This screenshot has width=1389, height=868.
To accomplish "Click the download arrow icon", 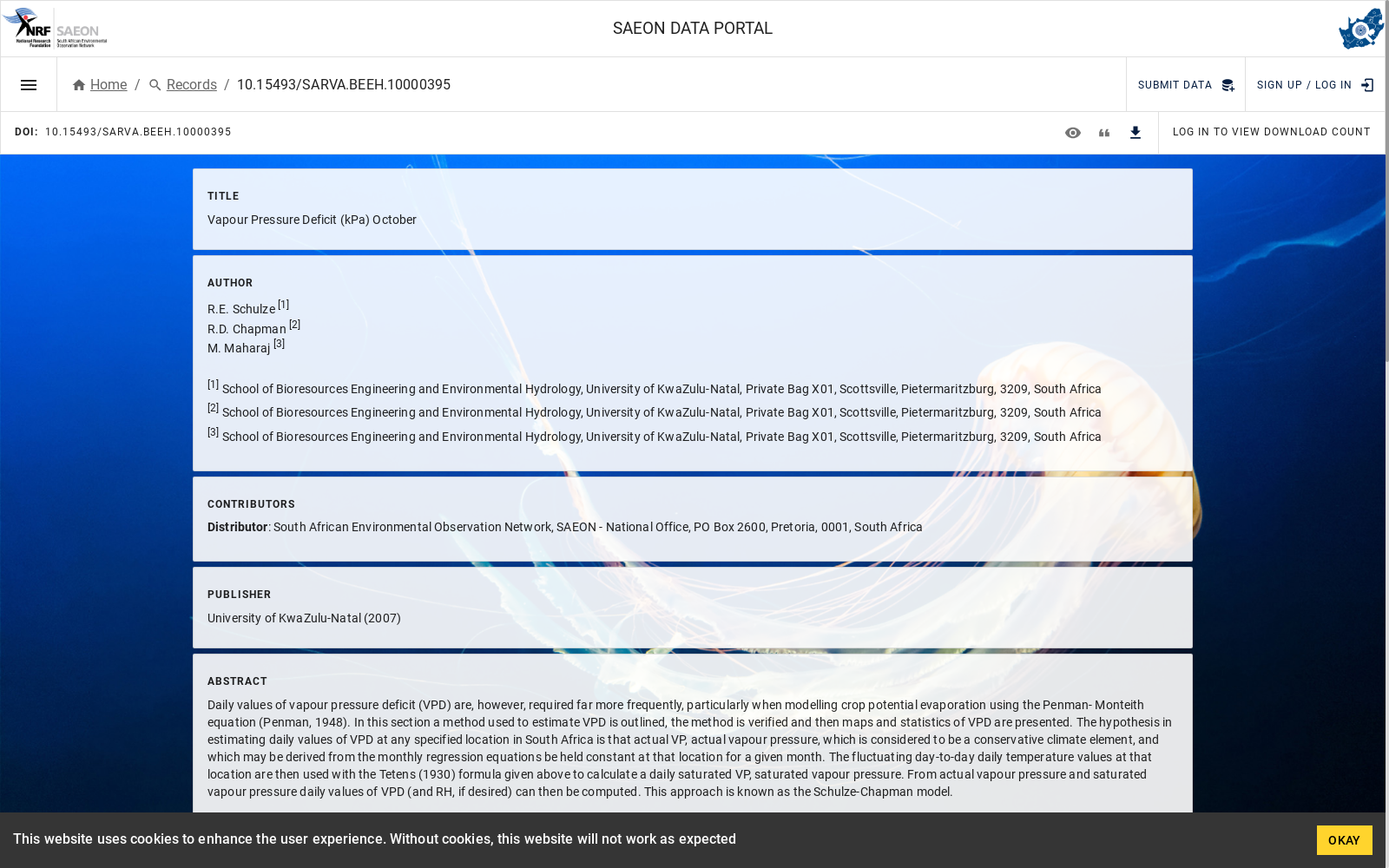I will click(x=1136, y=133).
